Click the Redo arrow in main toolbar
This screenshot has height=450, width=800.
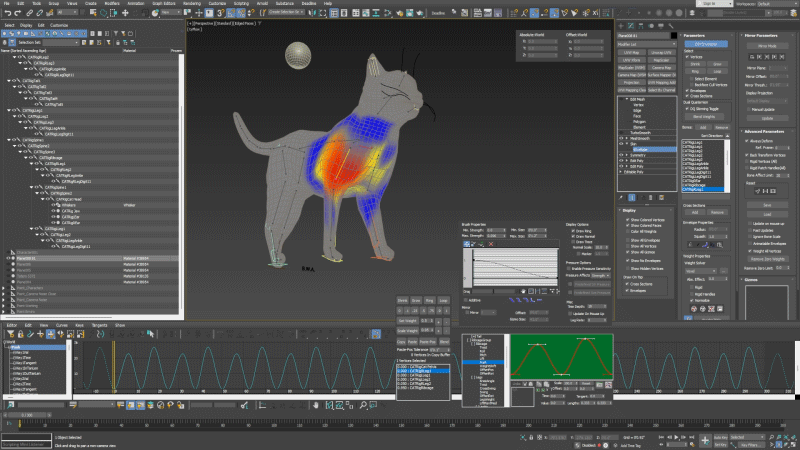(x=18, y=13)
